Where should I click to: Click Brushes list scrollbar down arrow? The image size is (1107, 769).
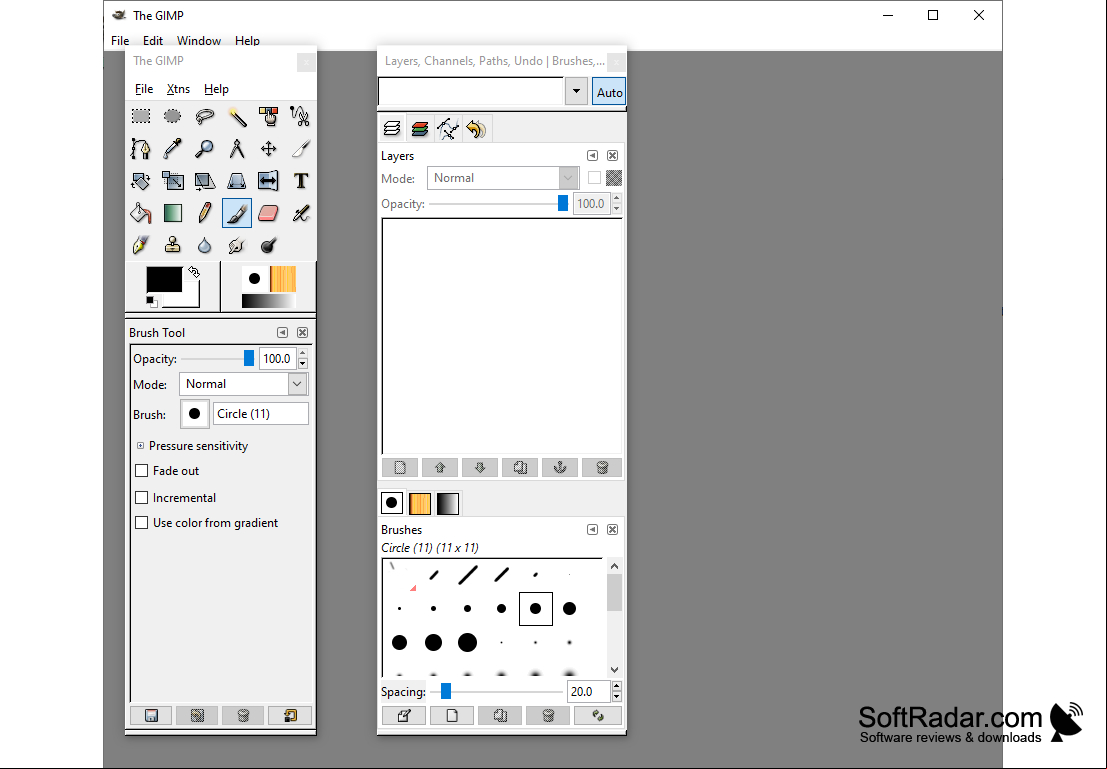click(x=614, y=669)
